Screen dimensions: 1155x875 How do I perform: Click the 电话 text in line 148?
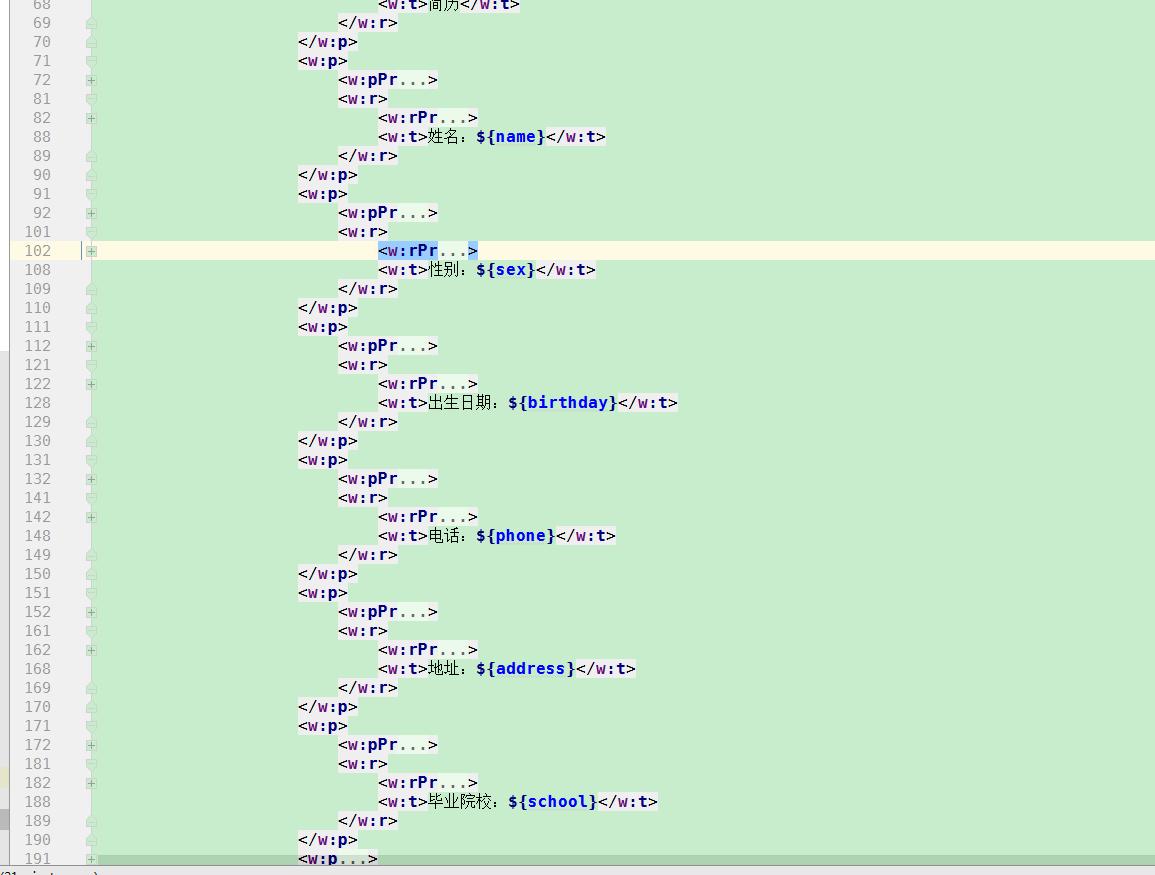(x=444, y=536)
